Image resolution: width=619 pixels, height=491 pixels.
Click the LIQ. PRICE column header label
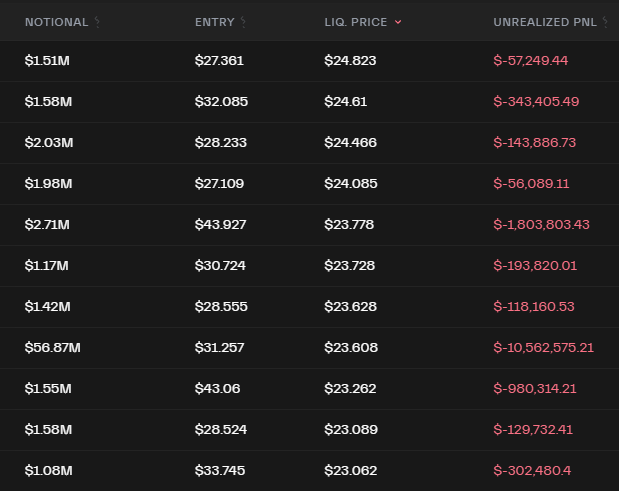click(354, 22)
